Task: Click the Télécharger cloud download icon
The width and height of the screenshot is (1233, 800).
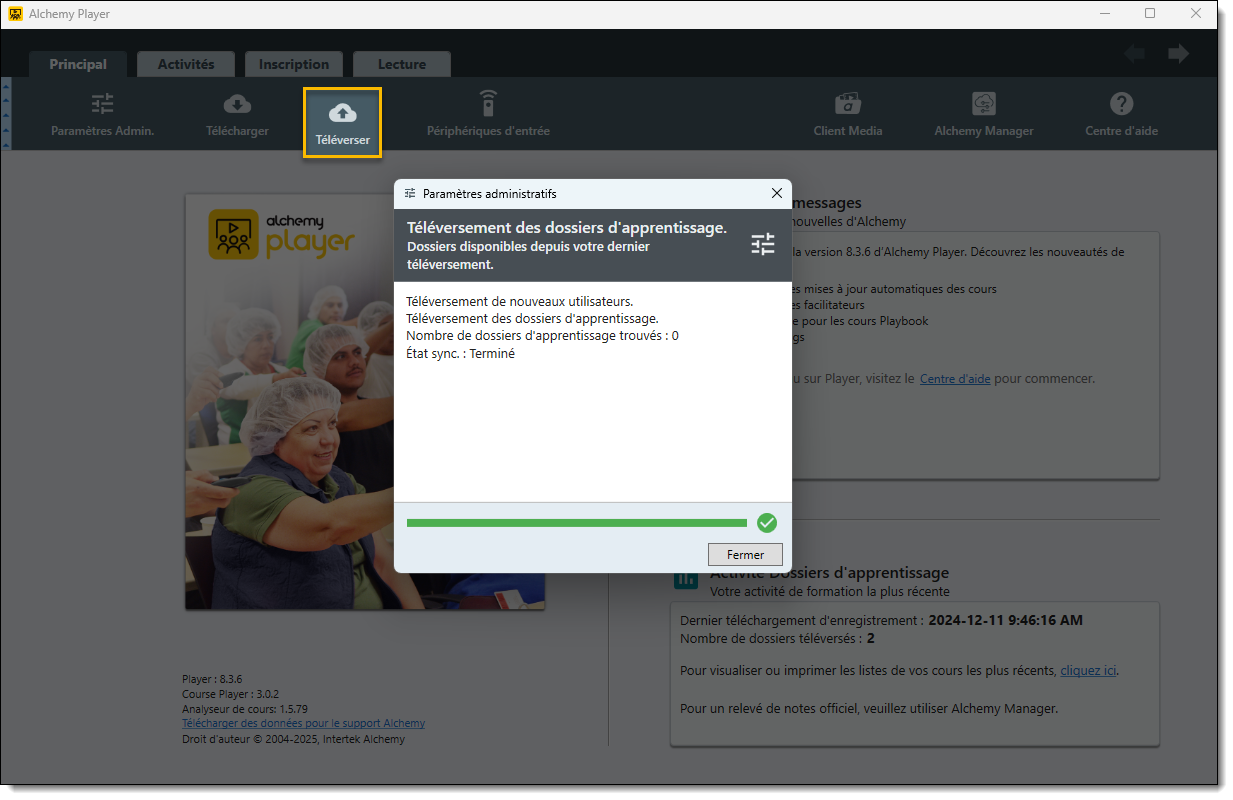Action: tap(237, 104)
